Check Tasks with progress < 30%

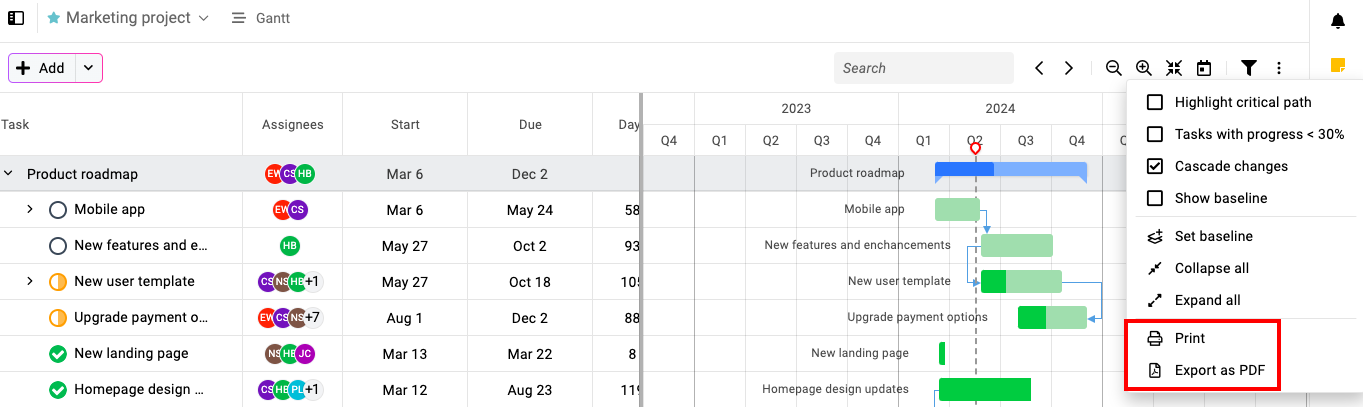point(1155,134)
